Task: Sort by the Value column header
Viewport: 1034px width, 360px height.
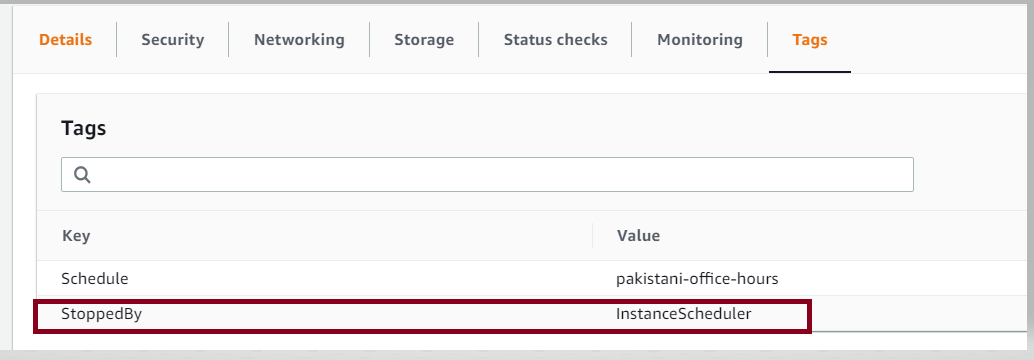Action: (638, 235)
